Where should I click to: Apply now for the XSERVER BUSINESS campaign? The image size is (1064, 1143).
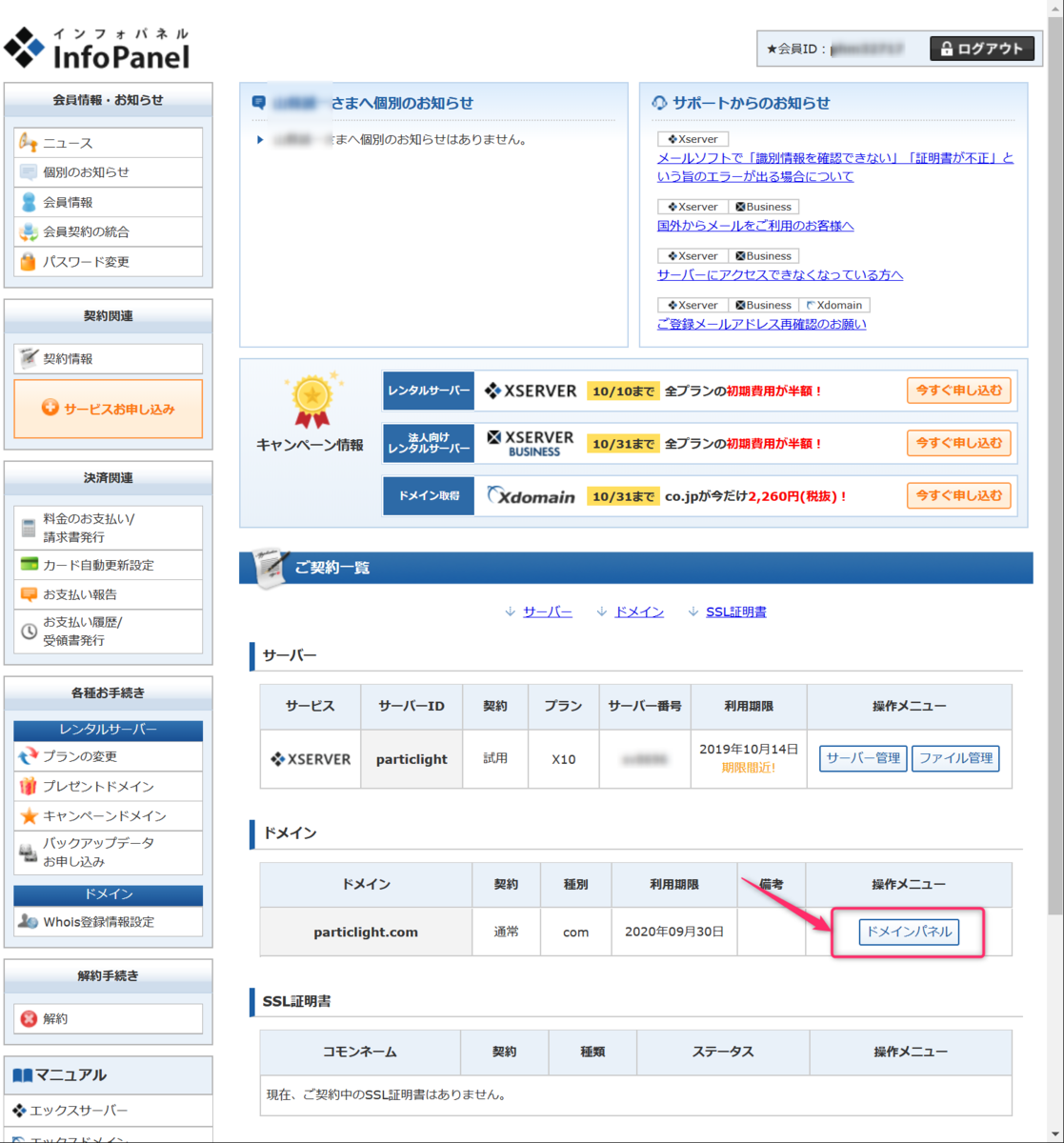[x=958, y=443]
